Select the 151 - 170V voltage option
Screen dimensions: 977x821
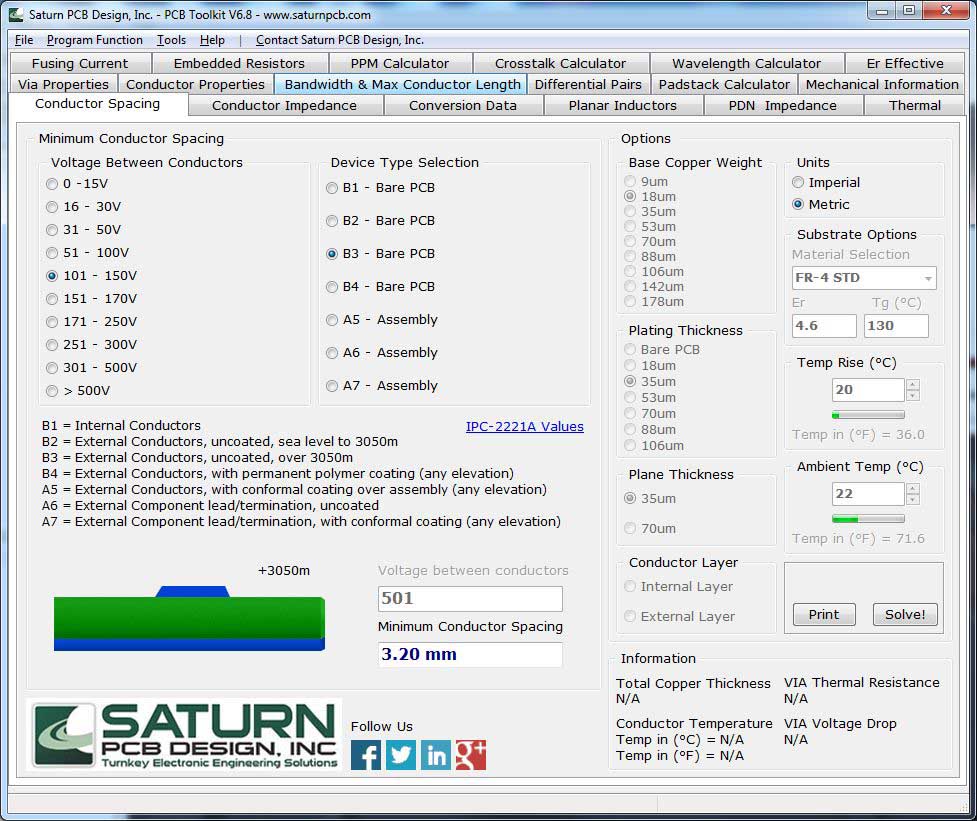click(x=53, y=299)
